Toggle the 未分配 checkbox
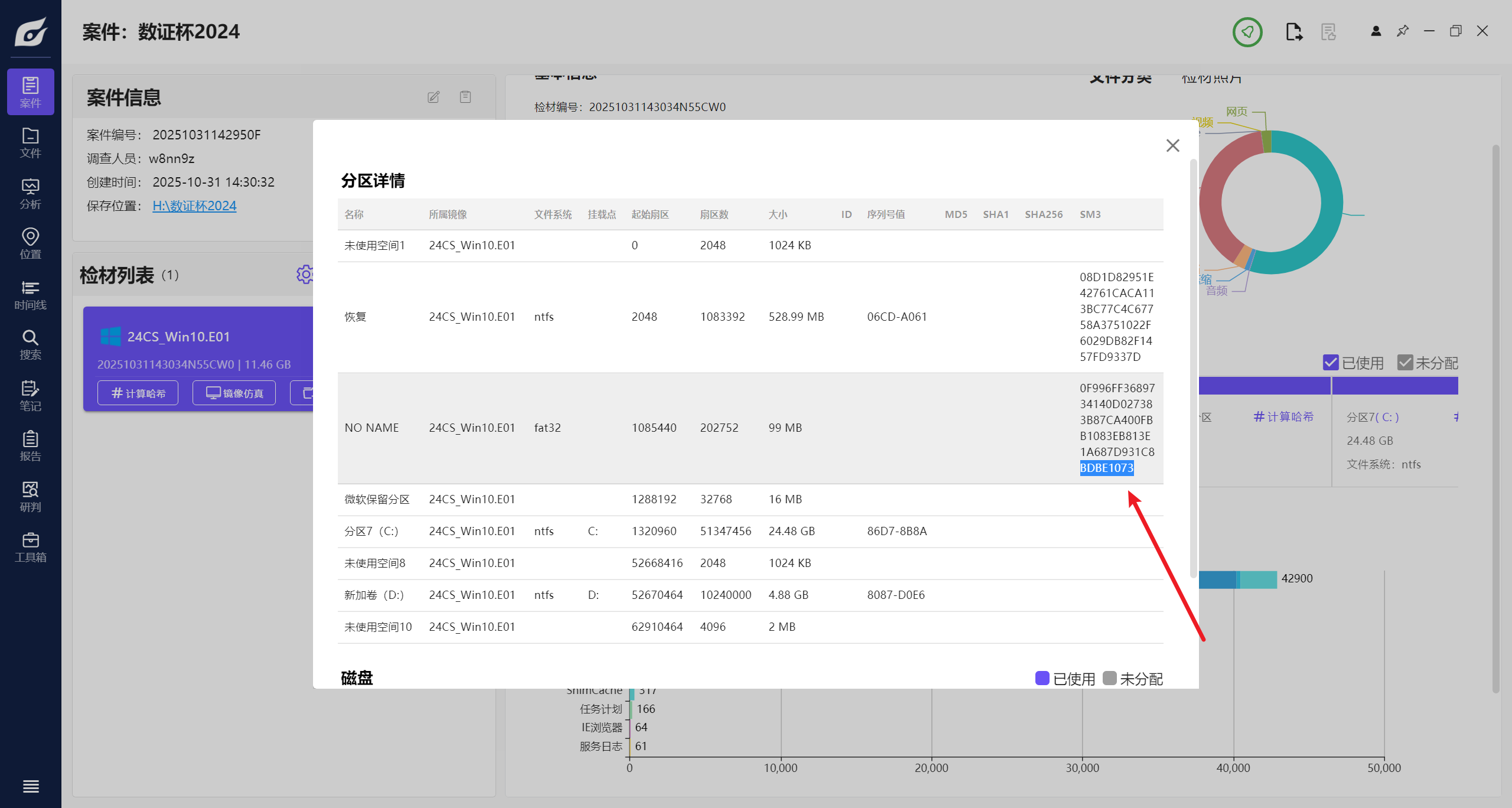 [1405, 363]
